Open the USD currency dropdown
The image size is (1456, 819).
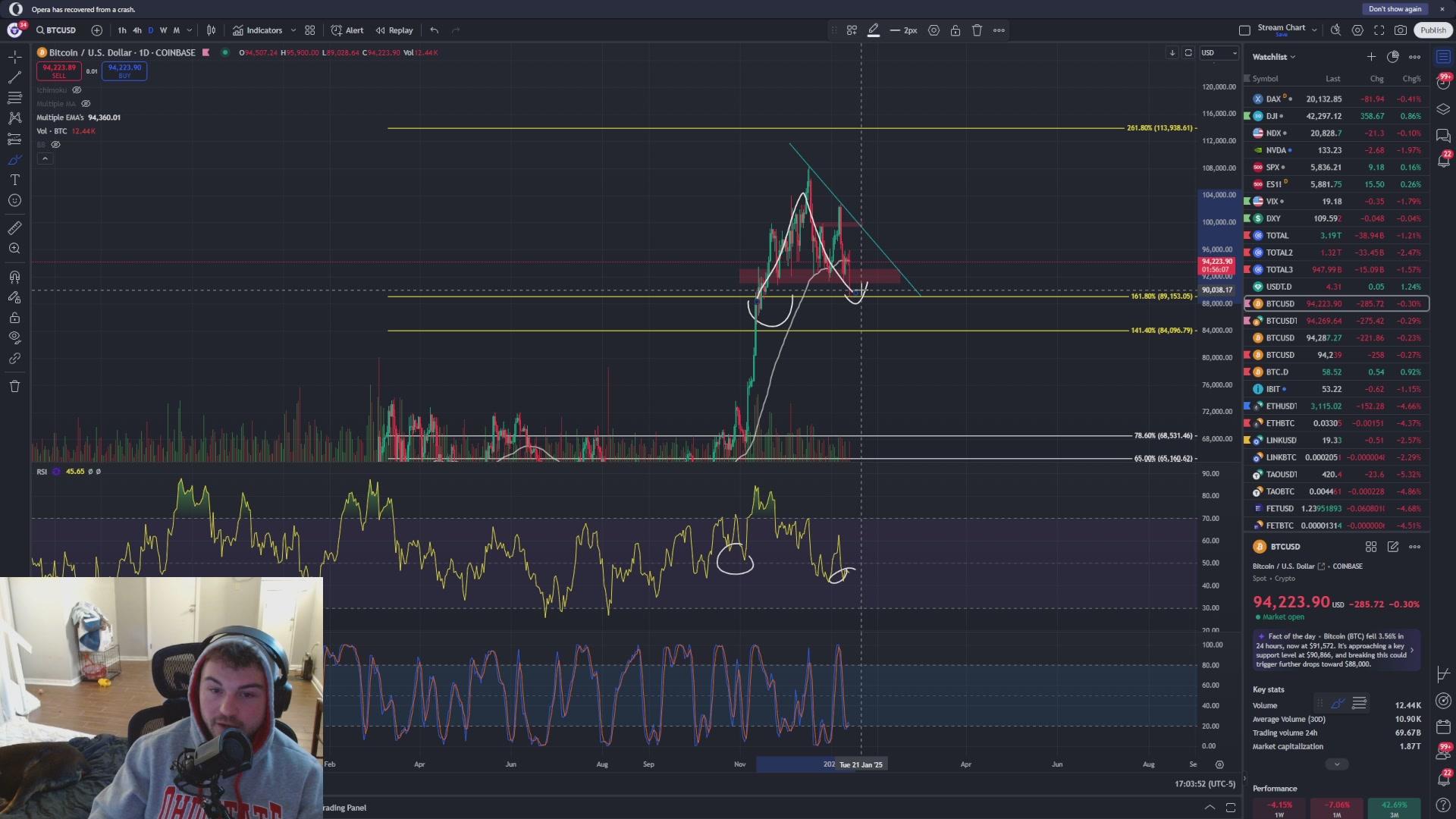click(x=1219, y=53)
